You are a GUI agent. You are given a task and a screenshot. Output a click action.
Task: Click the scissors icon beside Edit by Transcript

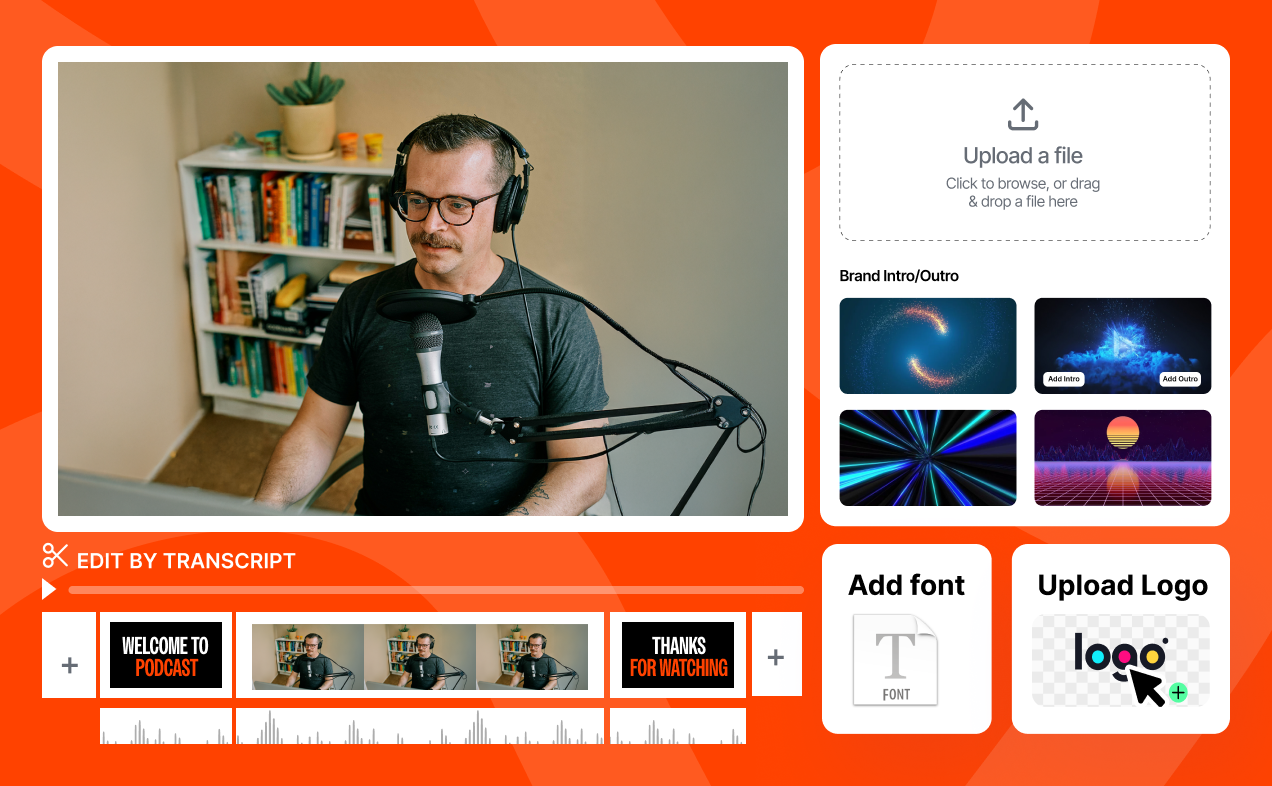click(x=55, y=555)
